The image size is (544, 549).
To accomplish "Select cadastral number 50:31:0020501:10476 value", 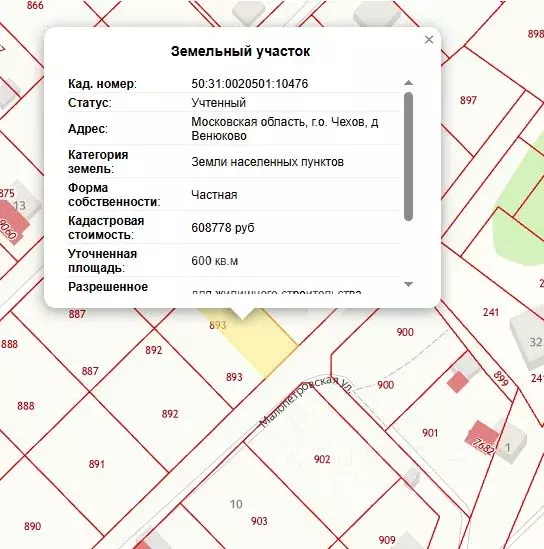I will tap(250, 84).
